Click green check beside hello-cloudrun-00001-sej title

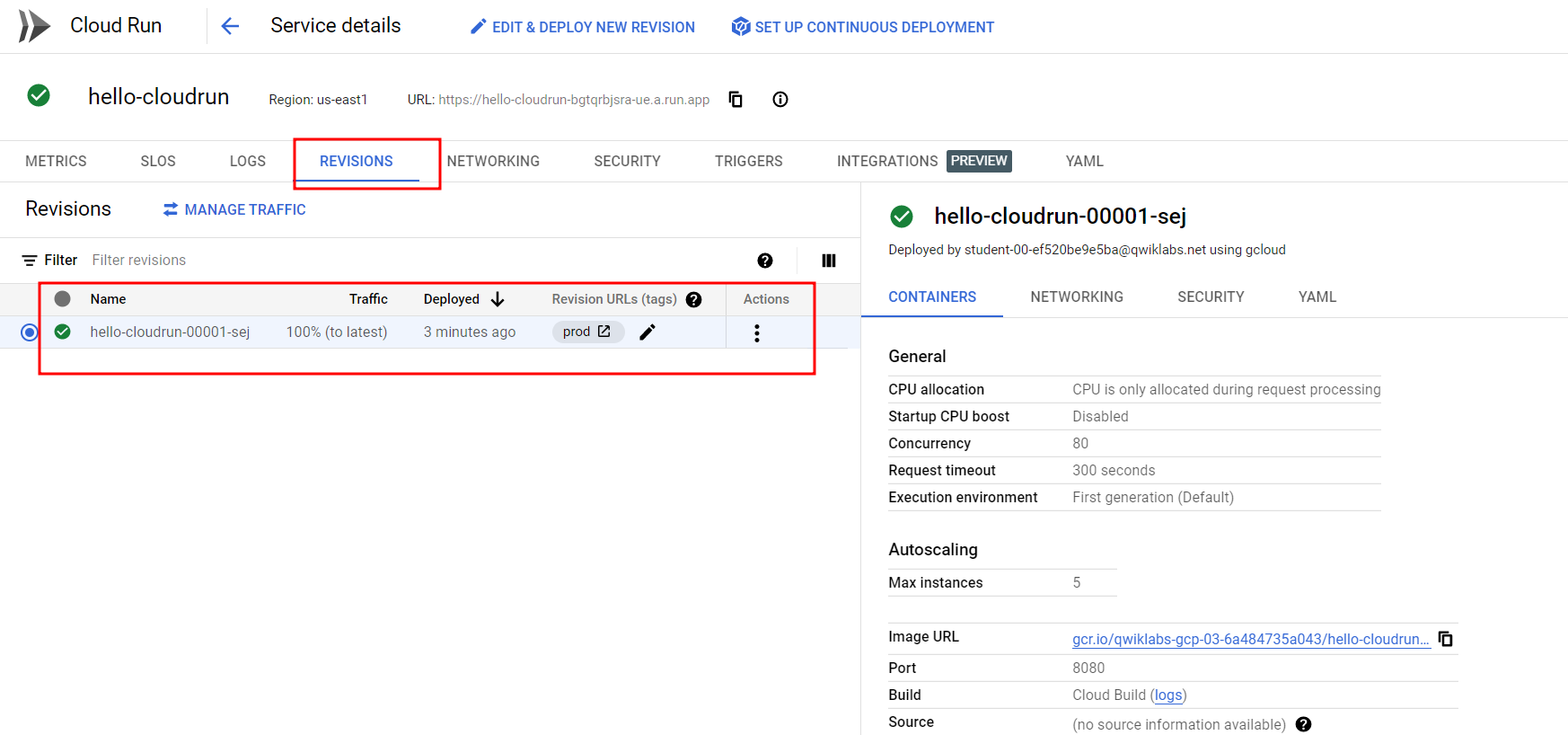pos(902,217)
